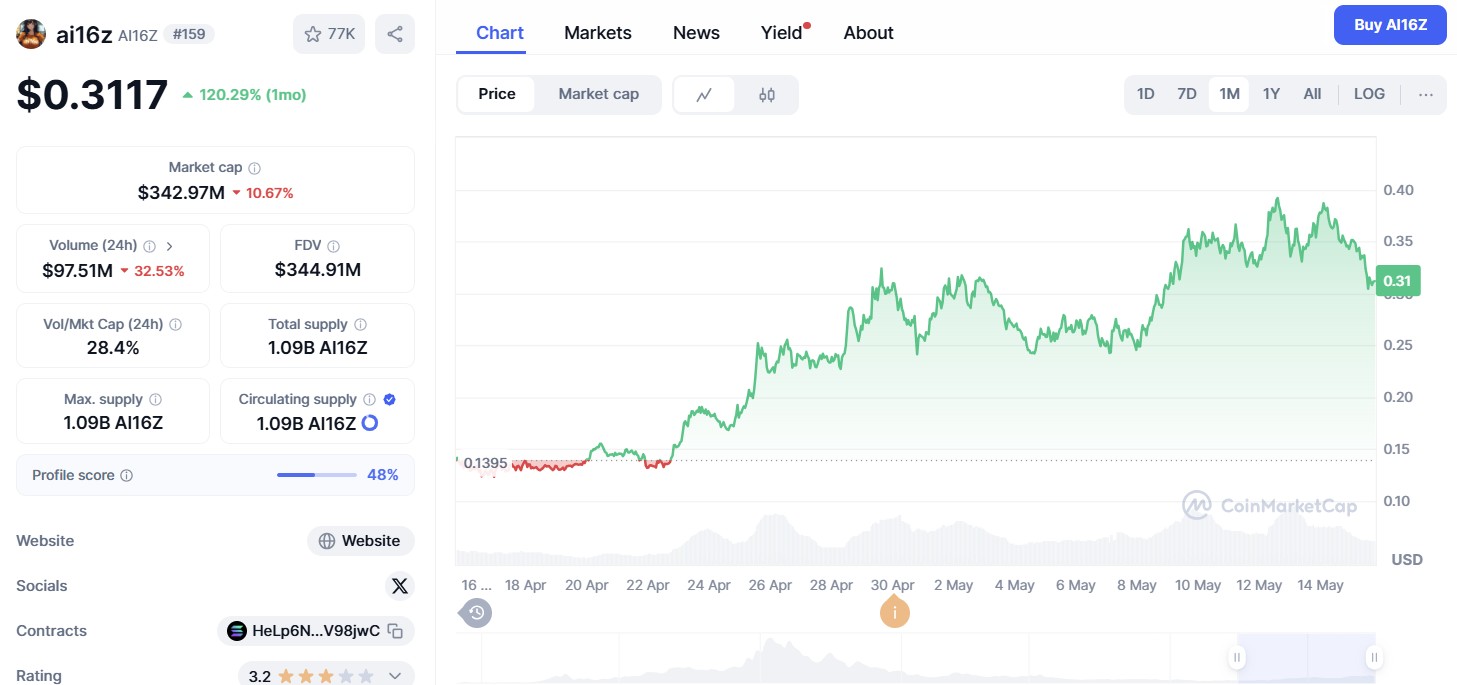Open the chart more options ellipsis
Image resolution: width=1457 pixels, height=685 pixels.
pos(1426,95)
